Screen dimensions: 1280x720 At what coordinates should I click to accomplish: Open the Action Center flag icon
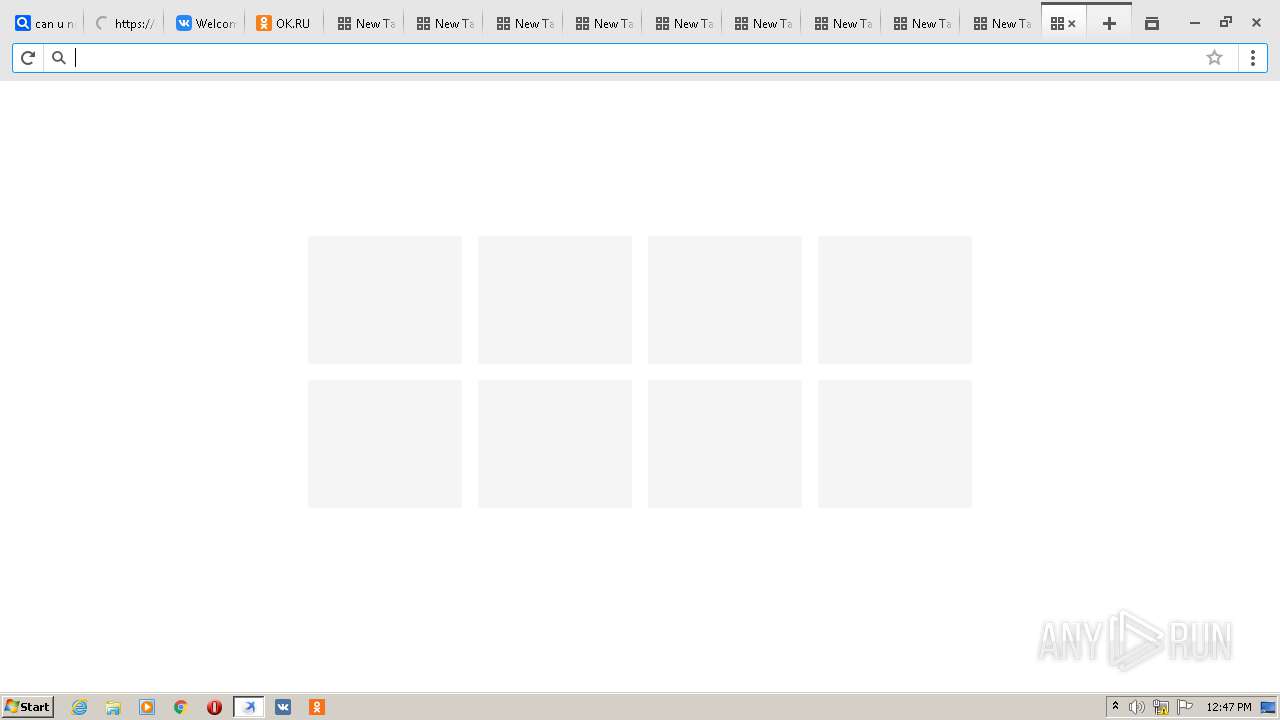pyautogui.click(x=1185, y=707)
